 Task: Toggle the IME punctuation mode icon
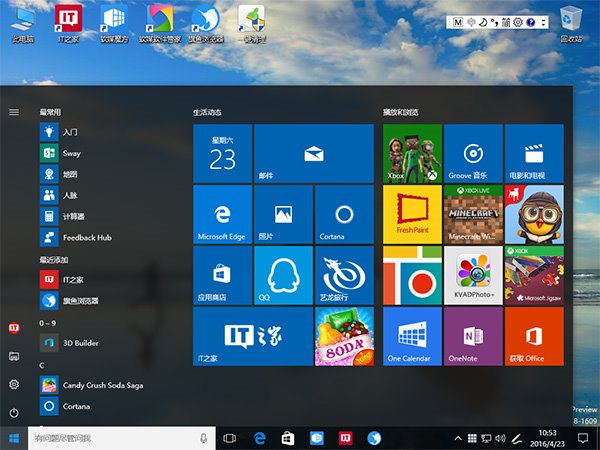tap(494, 21)
